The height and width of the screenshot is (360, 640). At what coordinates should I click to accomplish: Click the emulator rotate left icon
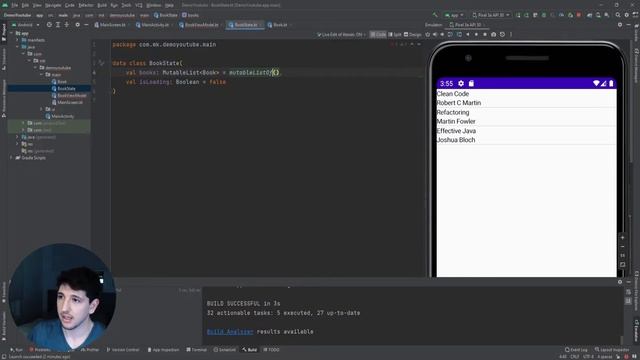coord(450,35)
